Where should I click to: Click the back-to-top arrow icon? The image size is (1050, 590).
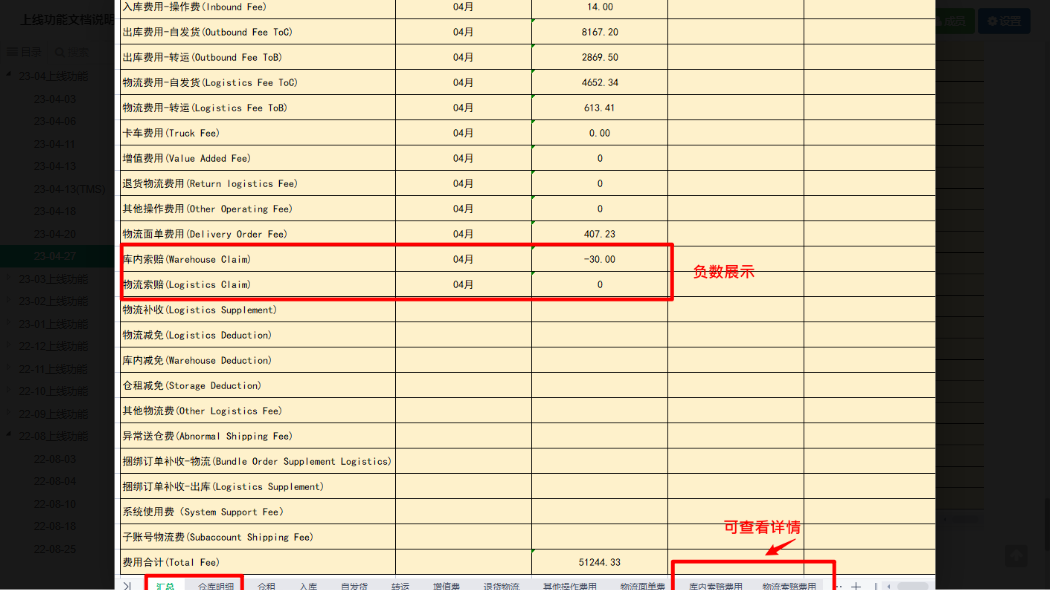click(1016, 555)
